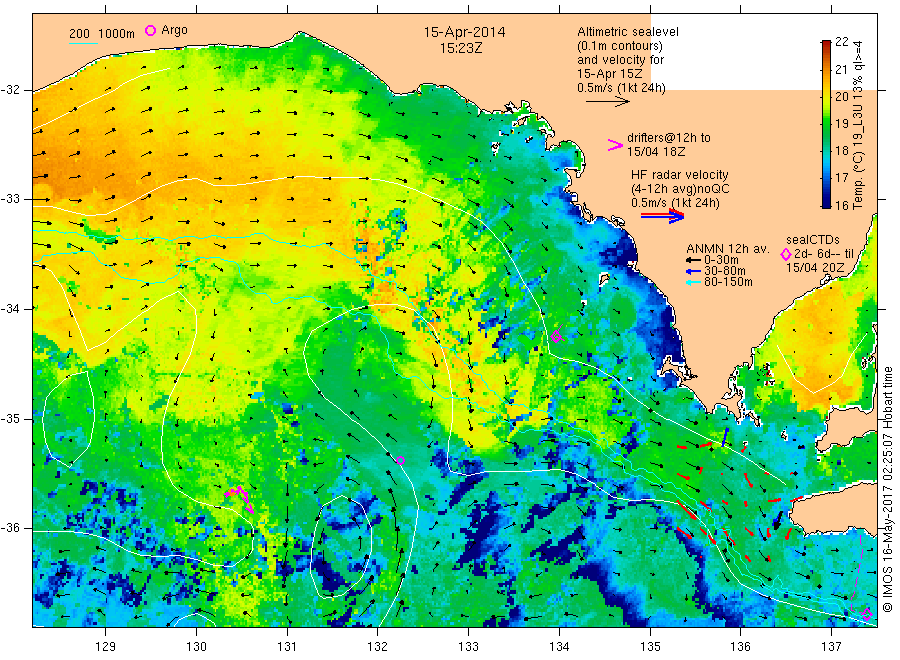Click the magenta drifter track near 130.5E

tap(240, 498)
